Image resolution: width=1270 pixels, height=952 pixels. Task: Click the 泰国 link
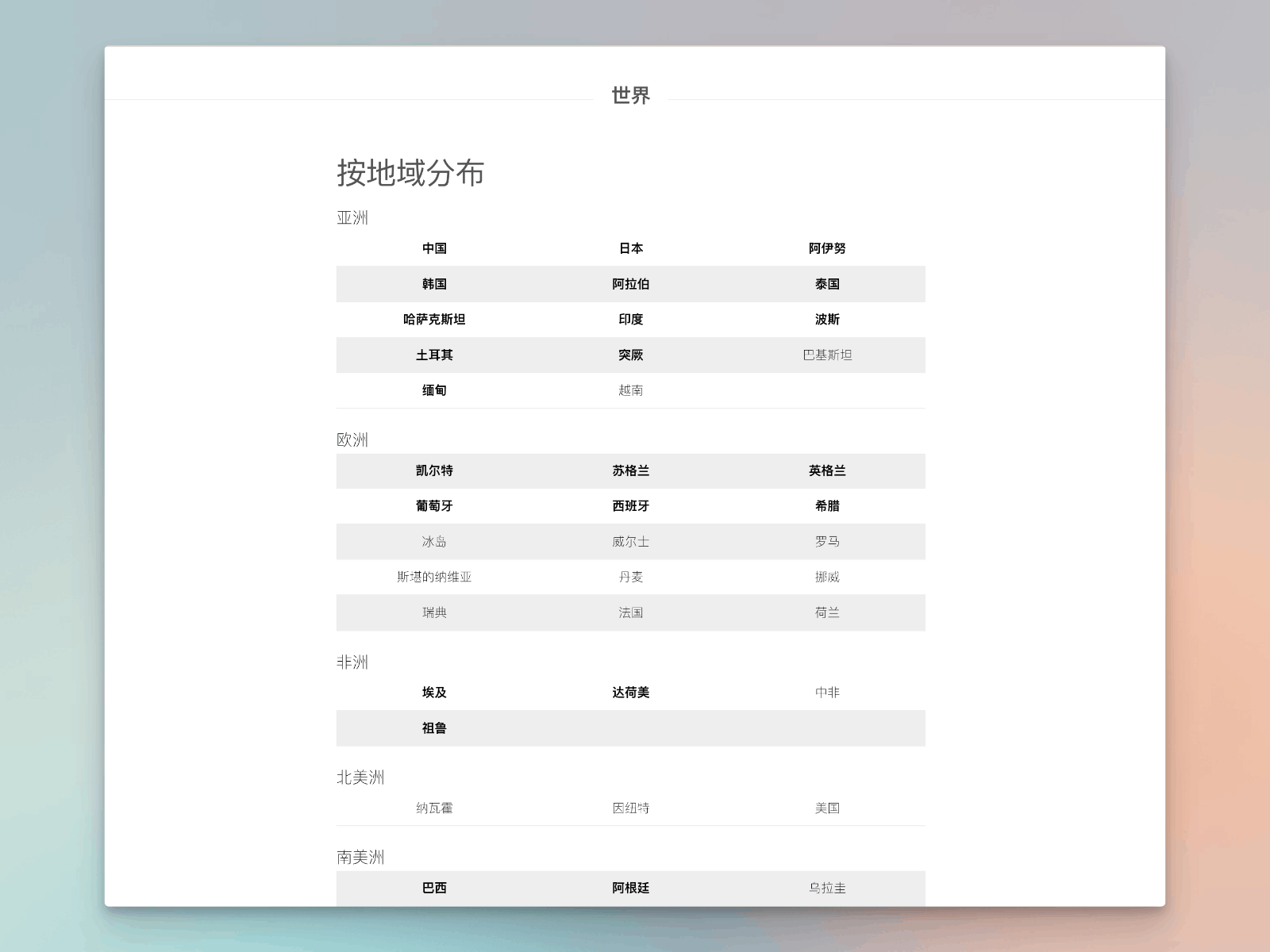click(827, 284)
